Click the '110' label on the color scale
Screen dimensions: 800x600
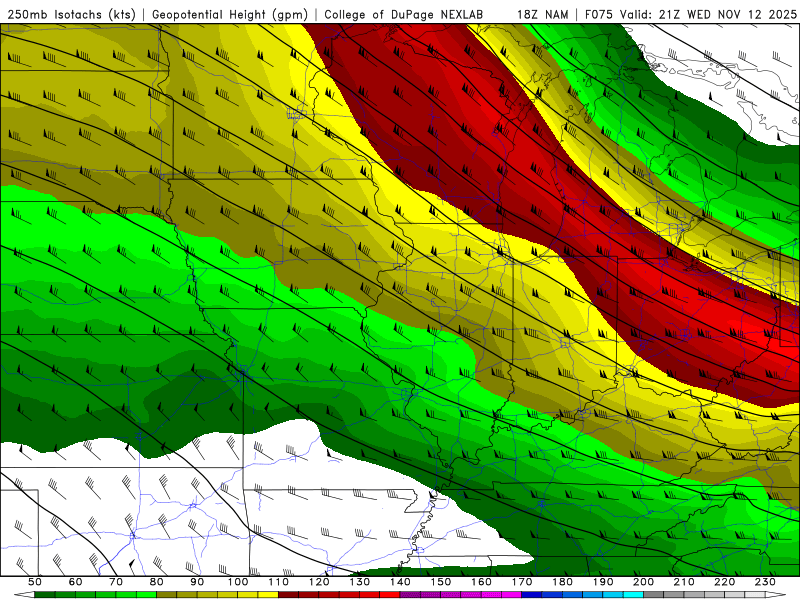278,582
